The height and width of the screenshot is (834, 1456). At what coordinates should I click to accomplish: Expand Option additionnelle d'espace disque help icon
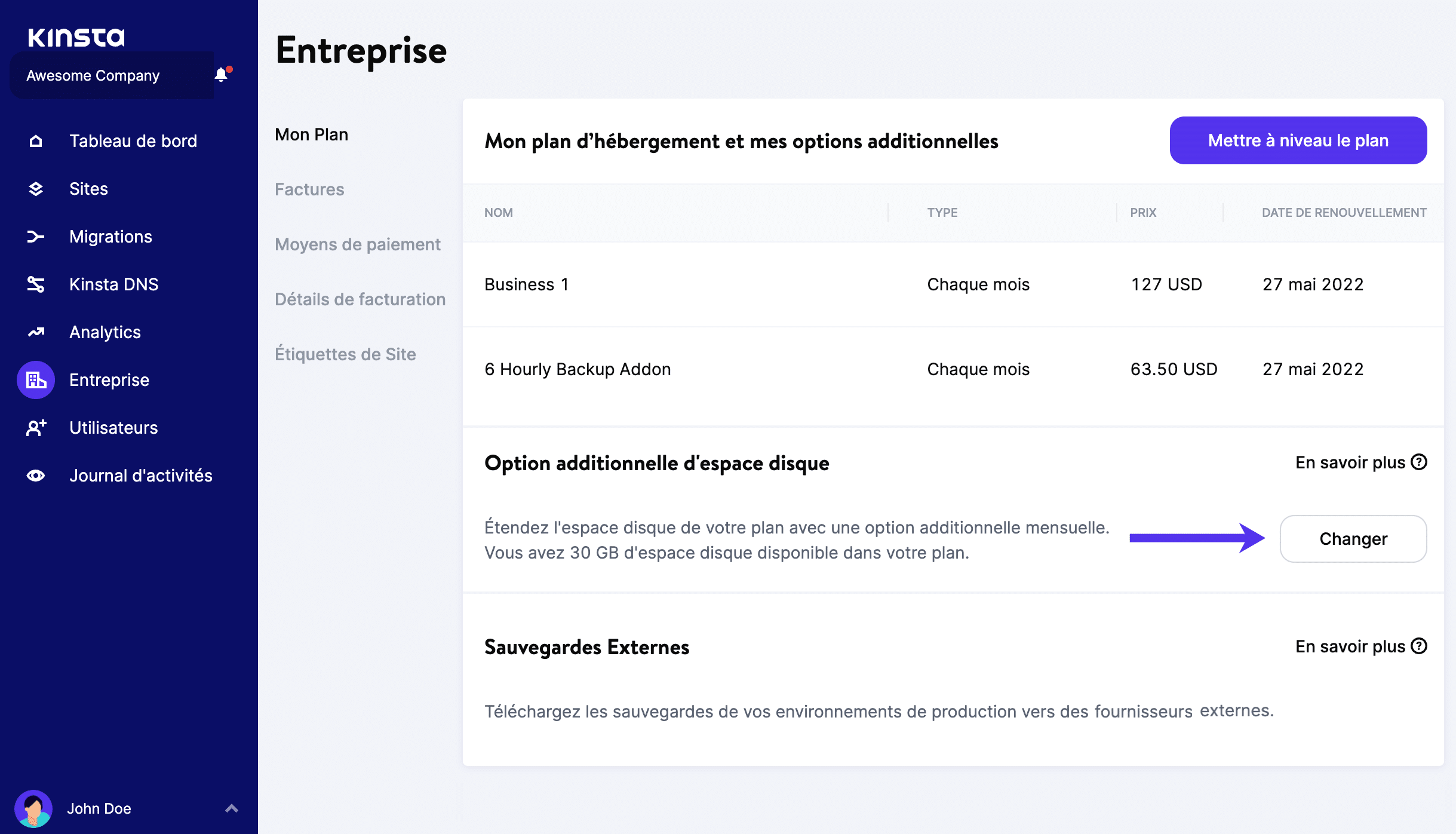tap(1418, 462)
